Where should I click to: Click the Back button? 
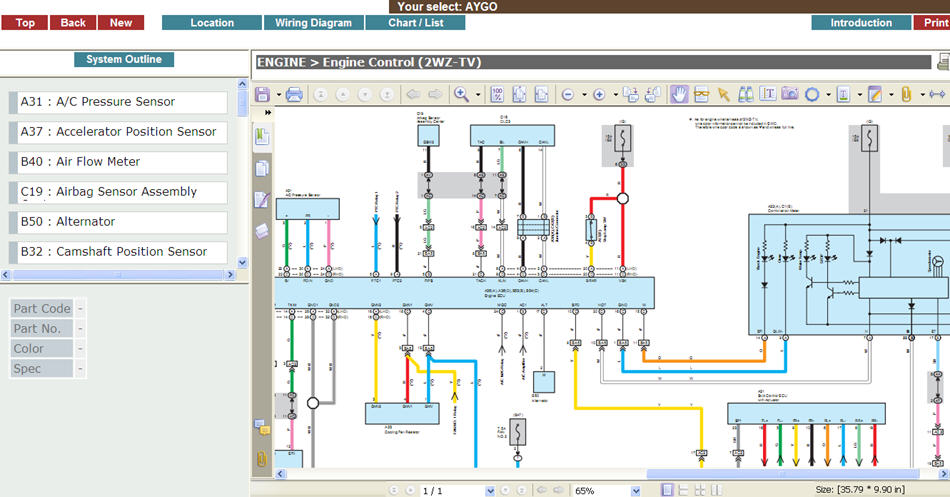click(x=73, y=23)
